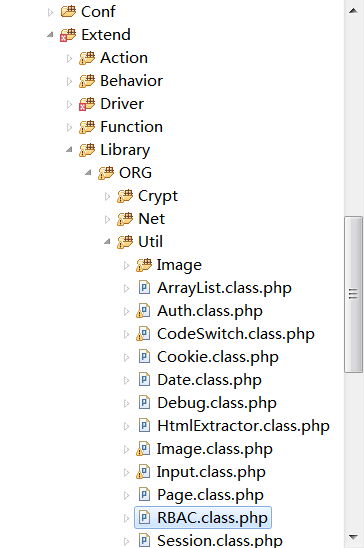Collapse the ORG folder arrow
Screen dimensions: 364x548
[88, 173]
